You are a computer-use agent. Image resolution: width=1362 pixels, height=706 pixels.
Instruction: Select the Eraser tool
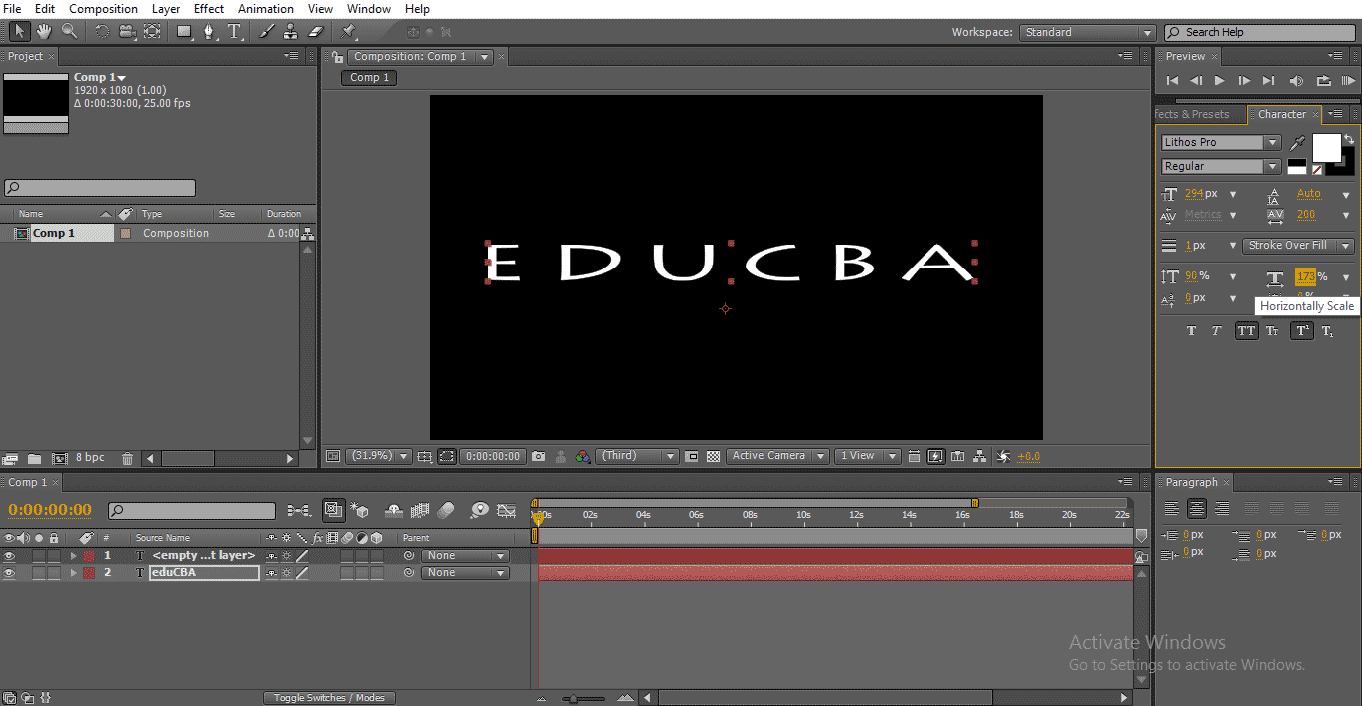[x=317, y=32]
